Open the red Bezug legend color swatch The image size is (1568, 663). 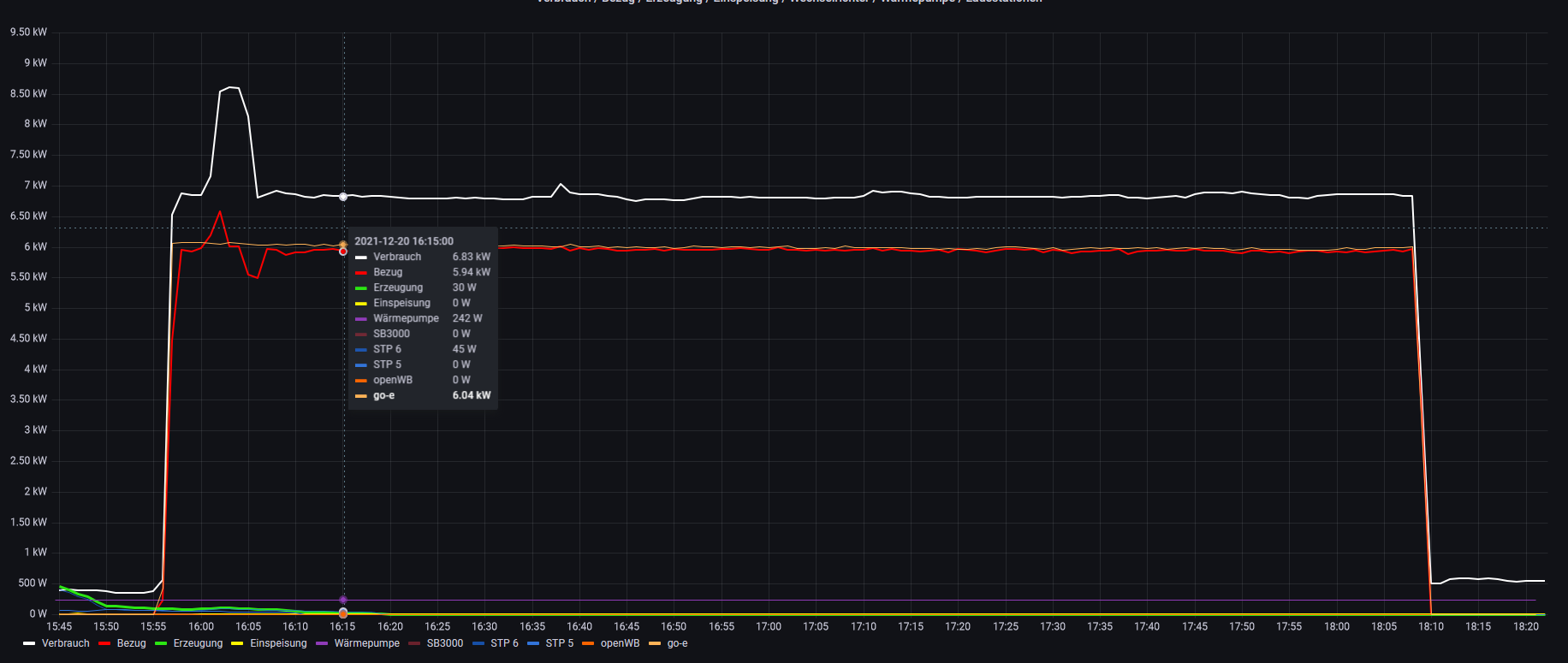(104, 643)
